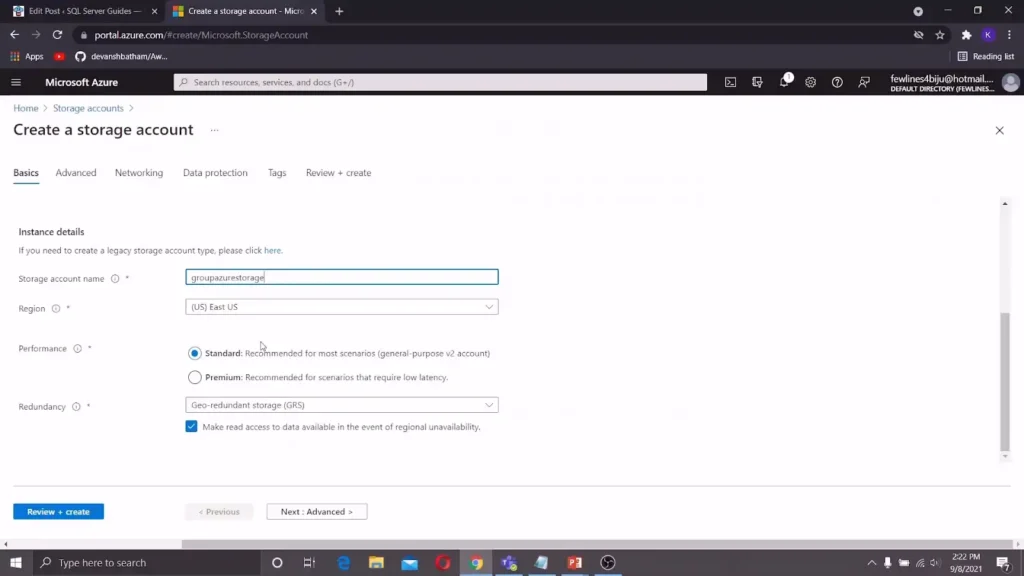Open File Explorer from the taskbar
This screenshot has width=1024, height=576.
(x=376, y=562)
